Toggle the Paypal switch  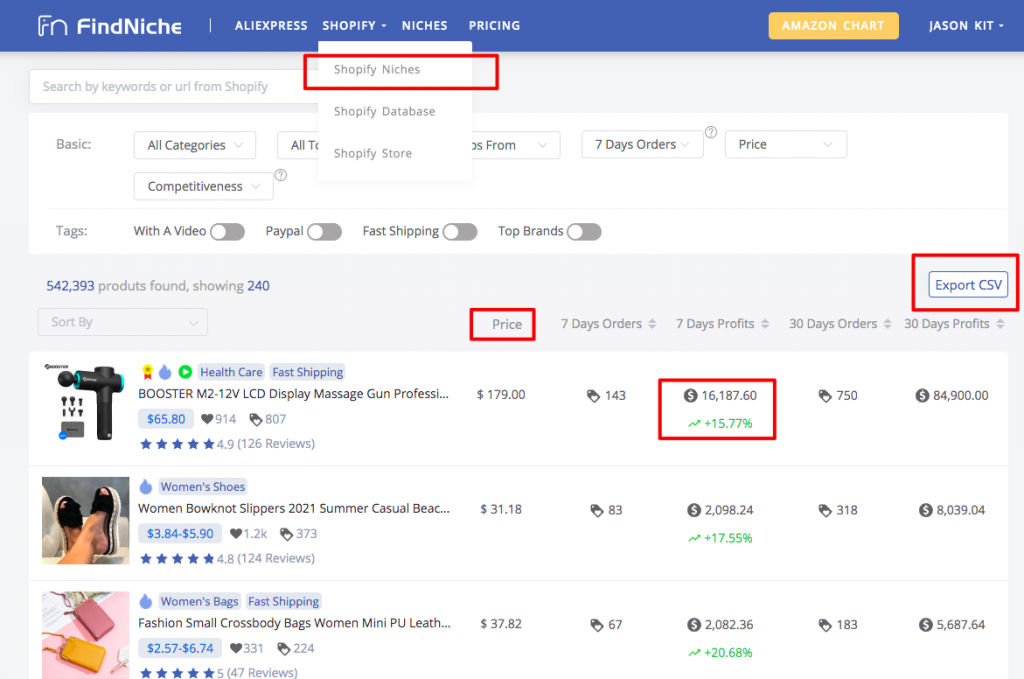pos(325,232)
